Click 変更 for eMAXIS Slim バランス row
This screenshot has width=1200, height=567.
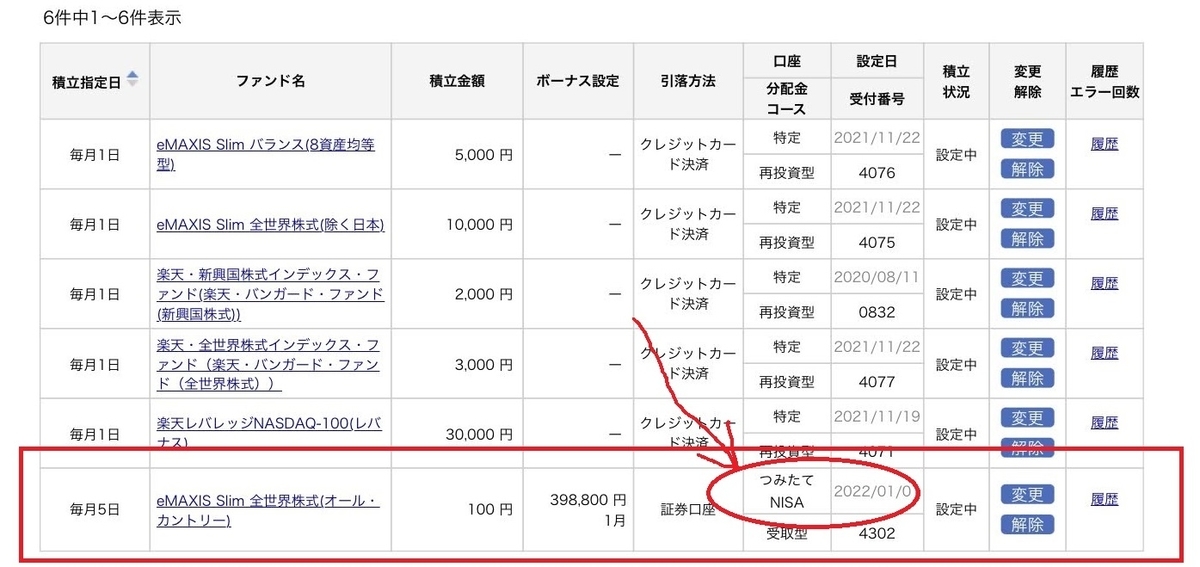click(x=1027, y=138)
